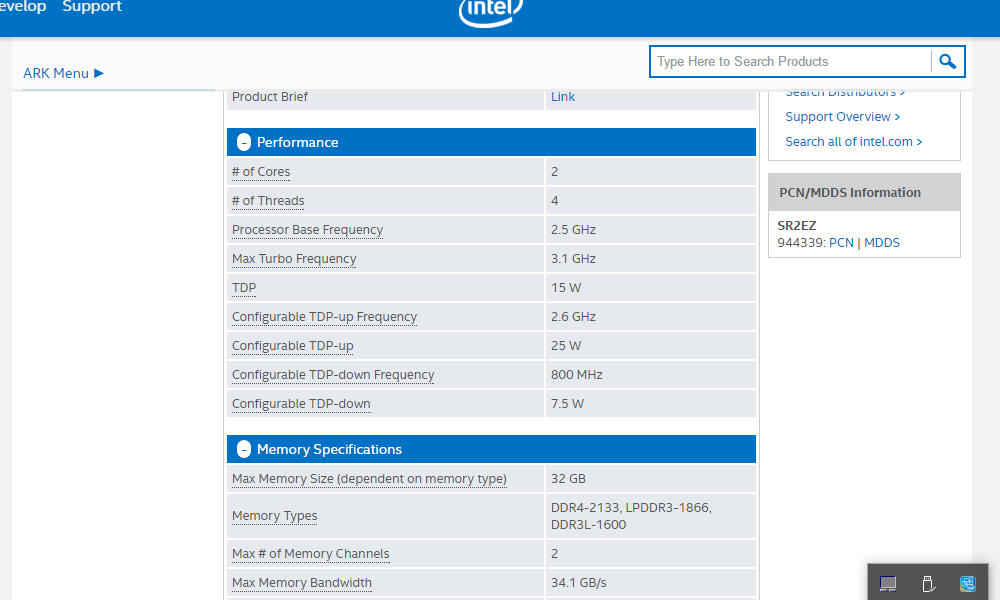Open the PCN link for 944339
1000x600 pixels.
point(841,243)
